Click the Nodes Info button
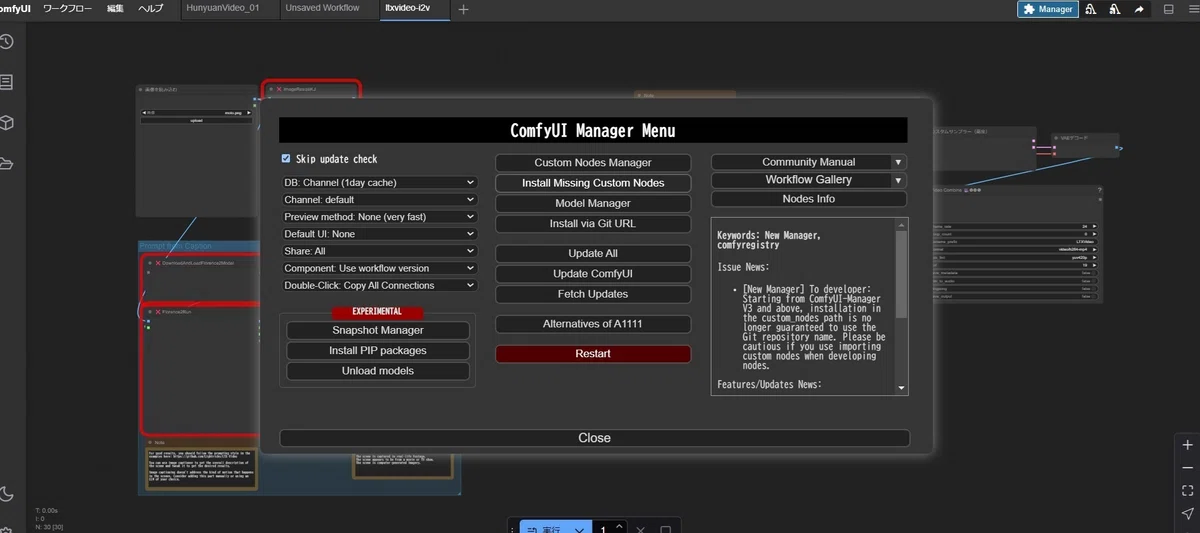The width and height of the screenshot is (1200, 533). pos(808,199)
